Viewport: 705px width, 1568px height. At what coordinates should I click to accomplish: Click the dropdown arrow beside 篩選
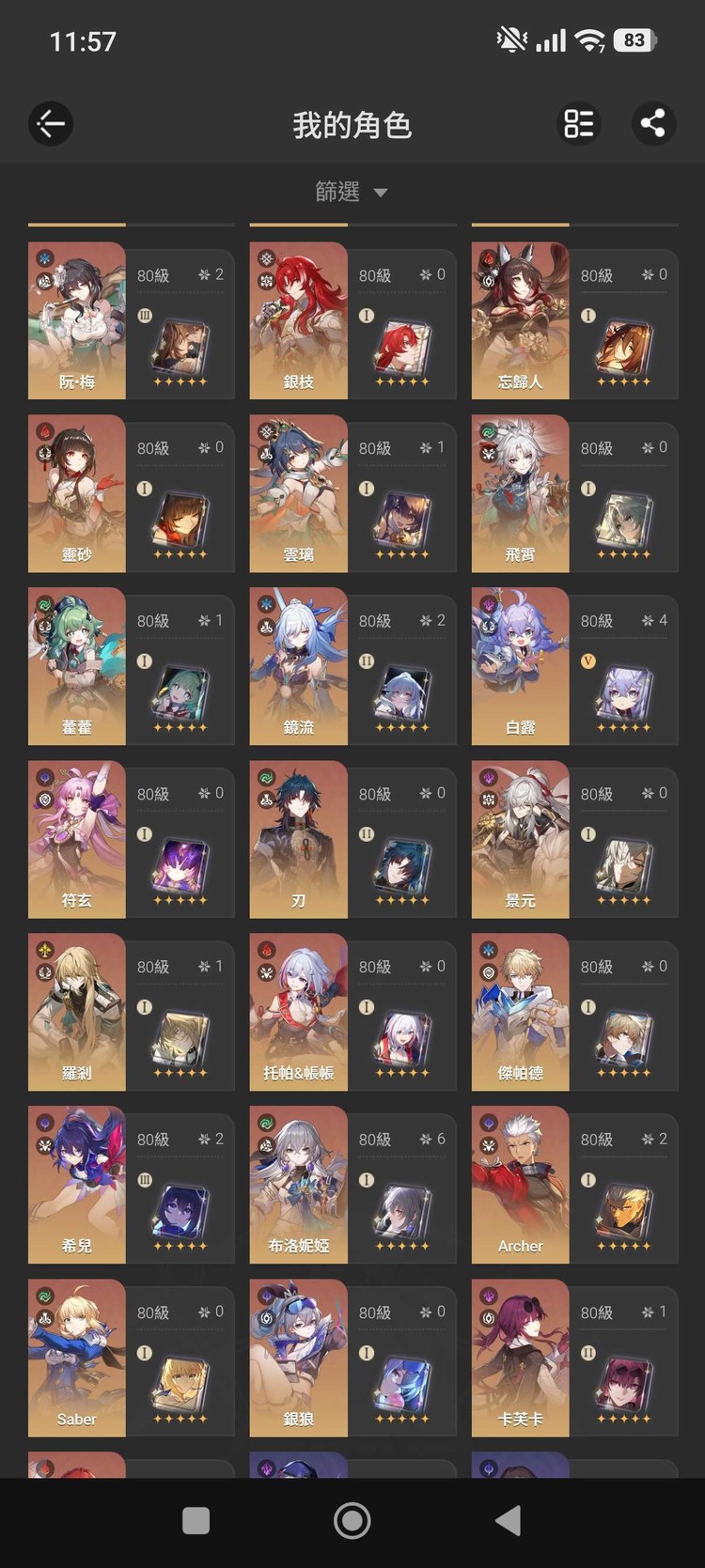(x=381, y=193)
